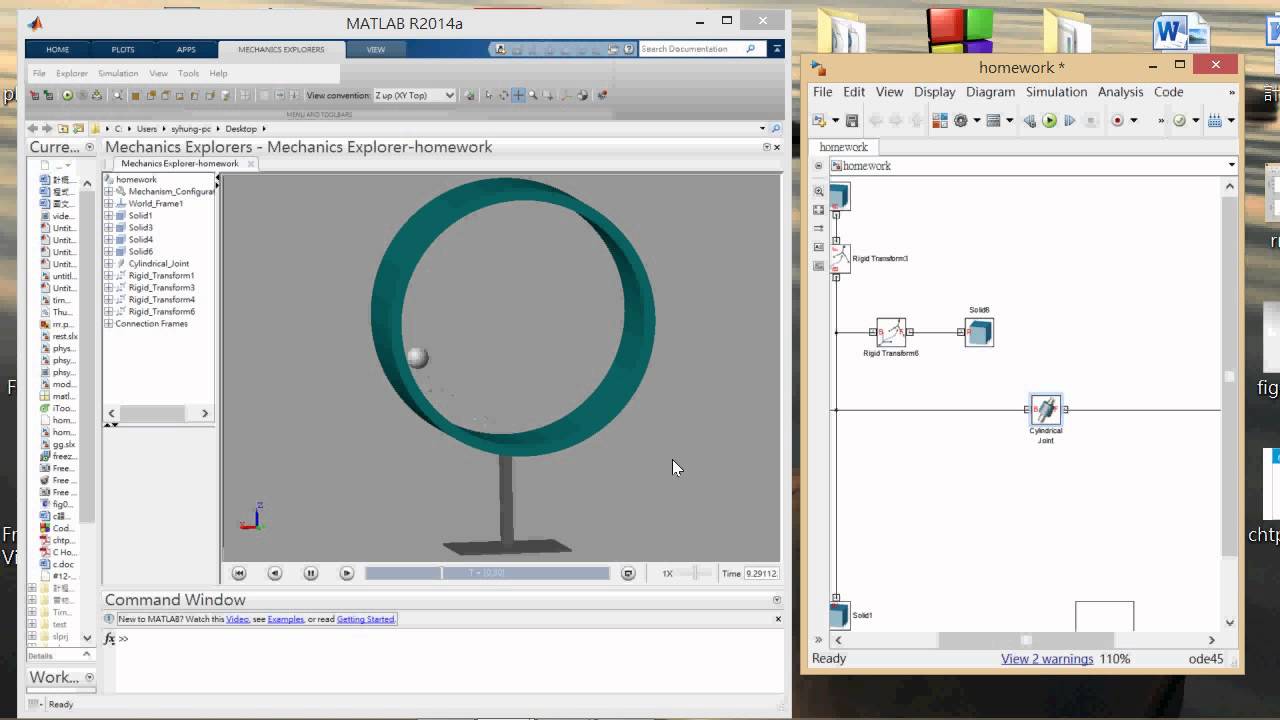Open Simulink Library Browser icon

tap(939, 121)
